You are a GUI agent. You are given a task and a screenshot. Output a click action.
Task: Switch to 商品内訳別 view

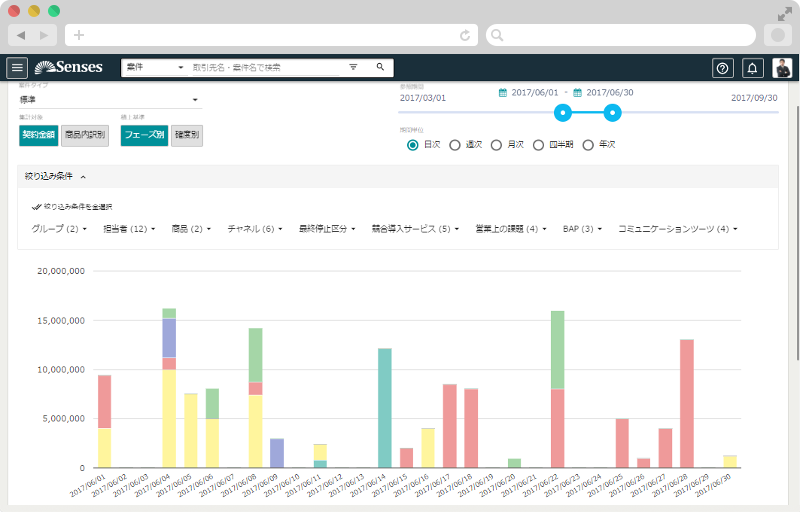(x=85, y=136)
